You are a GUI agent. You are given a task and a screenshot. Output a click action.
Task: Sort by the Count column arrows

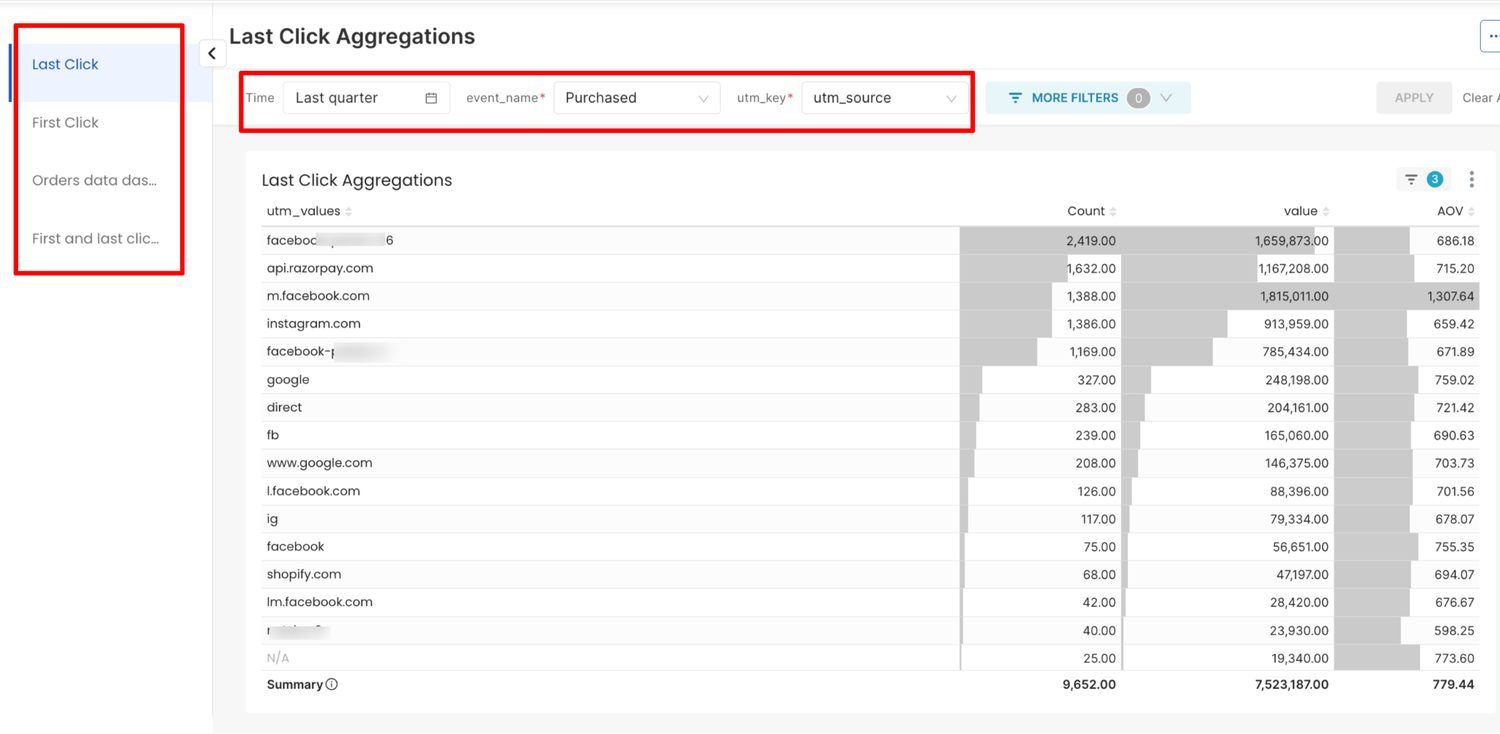pyautogui.click(x=1113, y=212)
